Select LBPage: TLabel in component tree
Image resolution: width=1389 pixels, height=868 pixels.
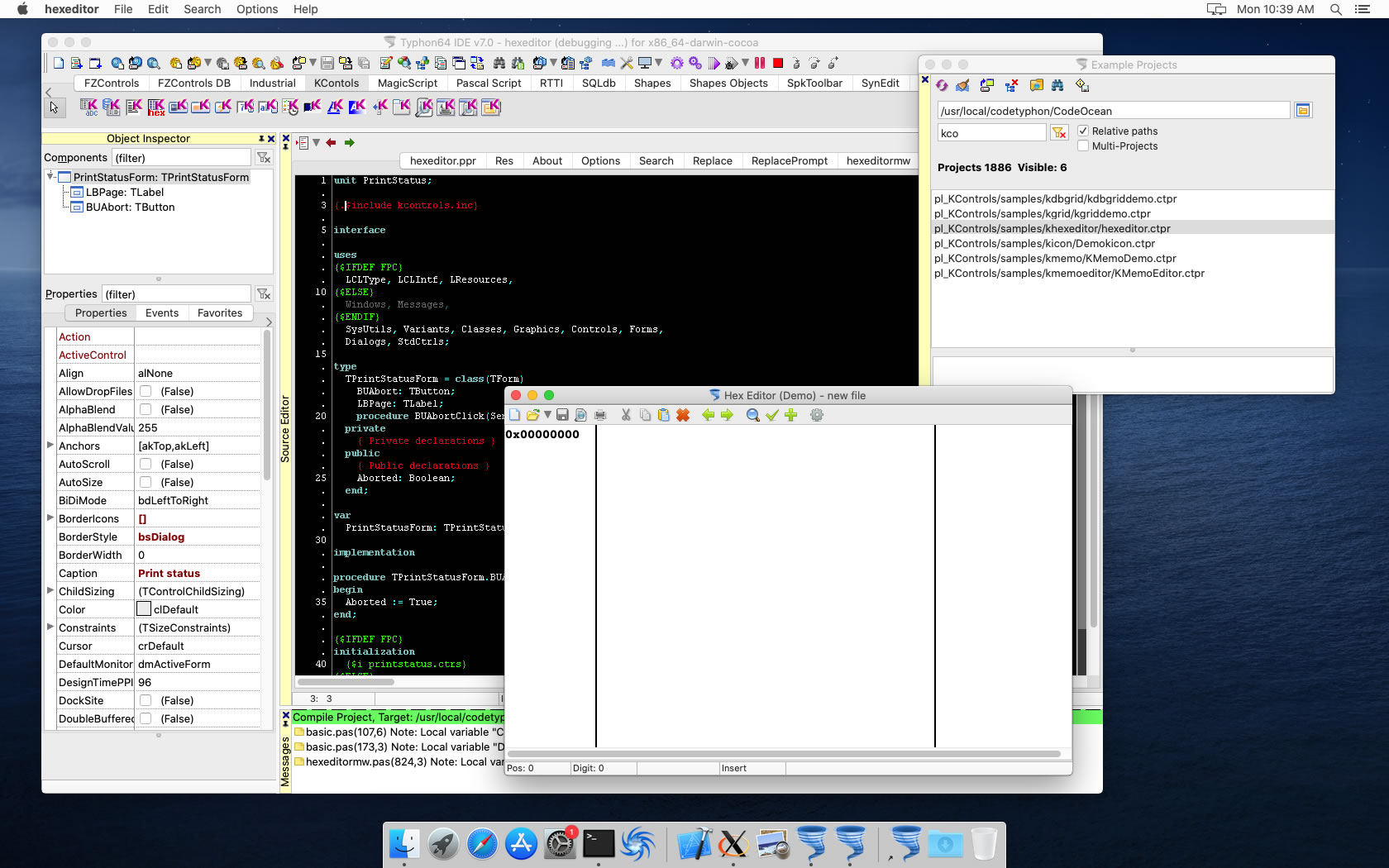tap(125, 192)
